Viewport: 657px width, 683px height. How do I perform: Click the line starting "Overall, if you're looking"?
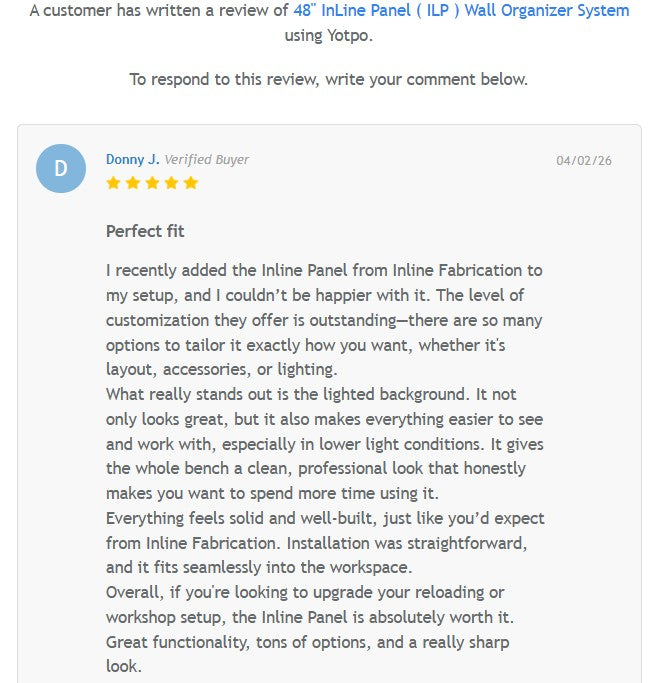pyautogui.click(x=305, y=591)
